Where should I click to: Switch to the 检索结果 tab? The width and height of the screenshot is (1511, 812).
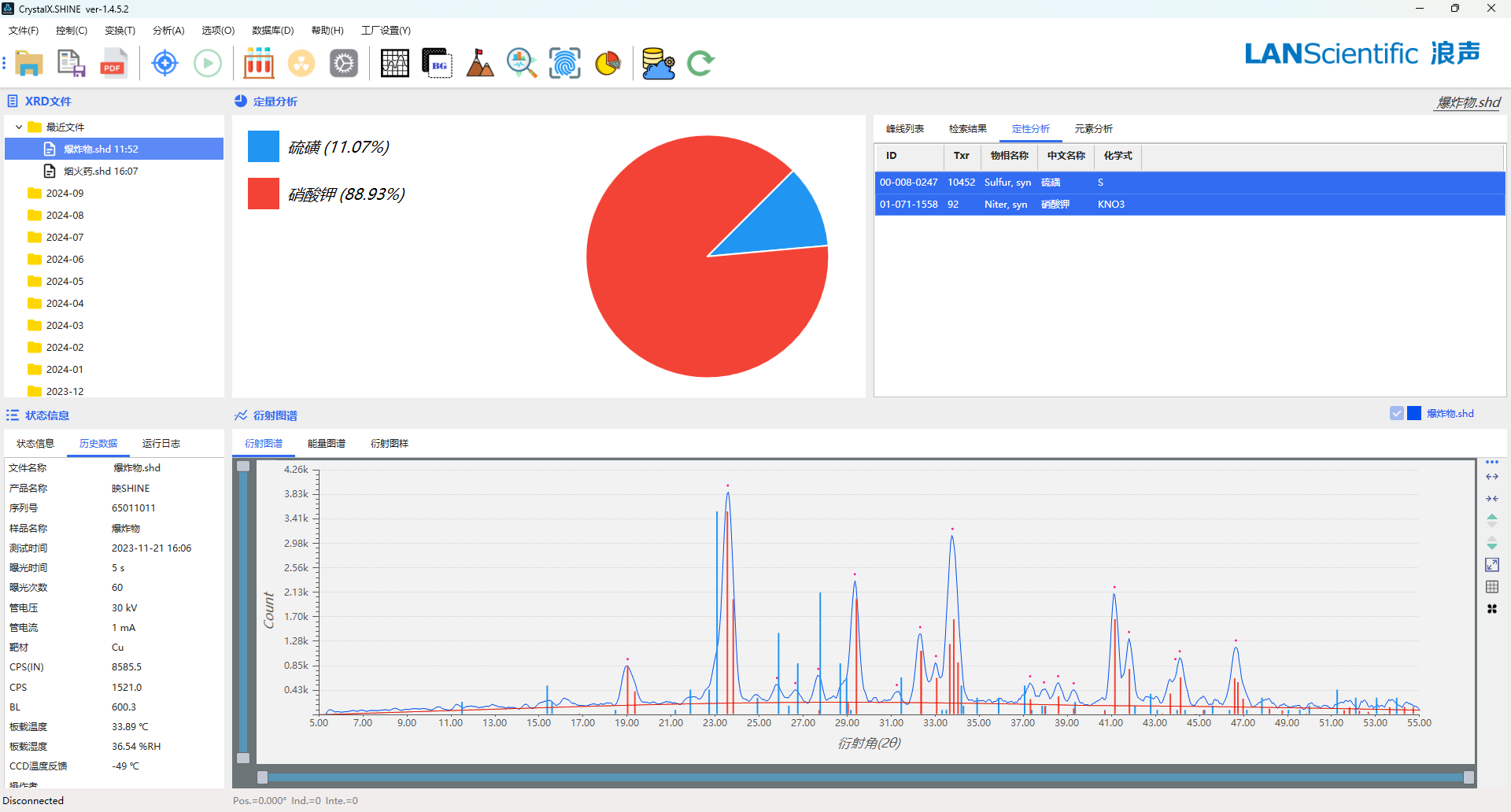click(x=967, y=129)
